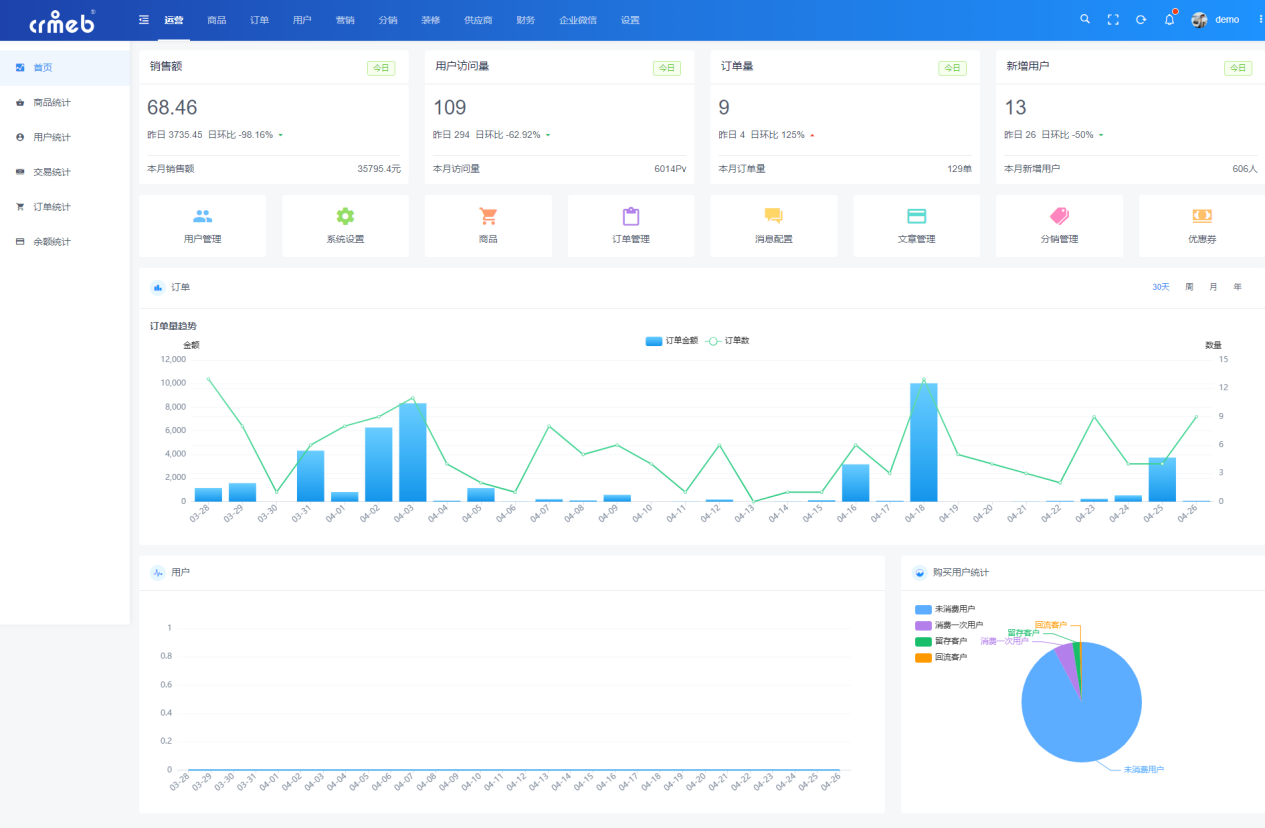Click the refresh icon in header
This screenshot has width=1265, height=828.
click(x=1141, y=19)
